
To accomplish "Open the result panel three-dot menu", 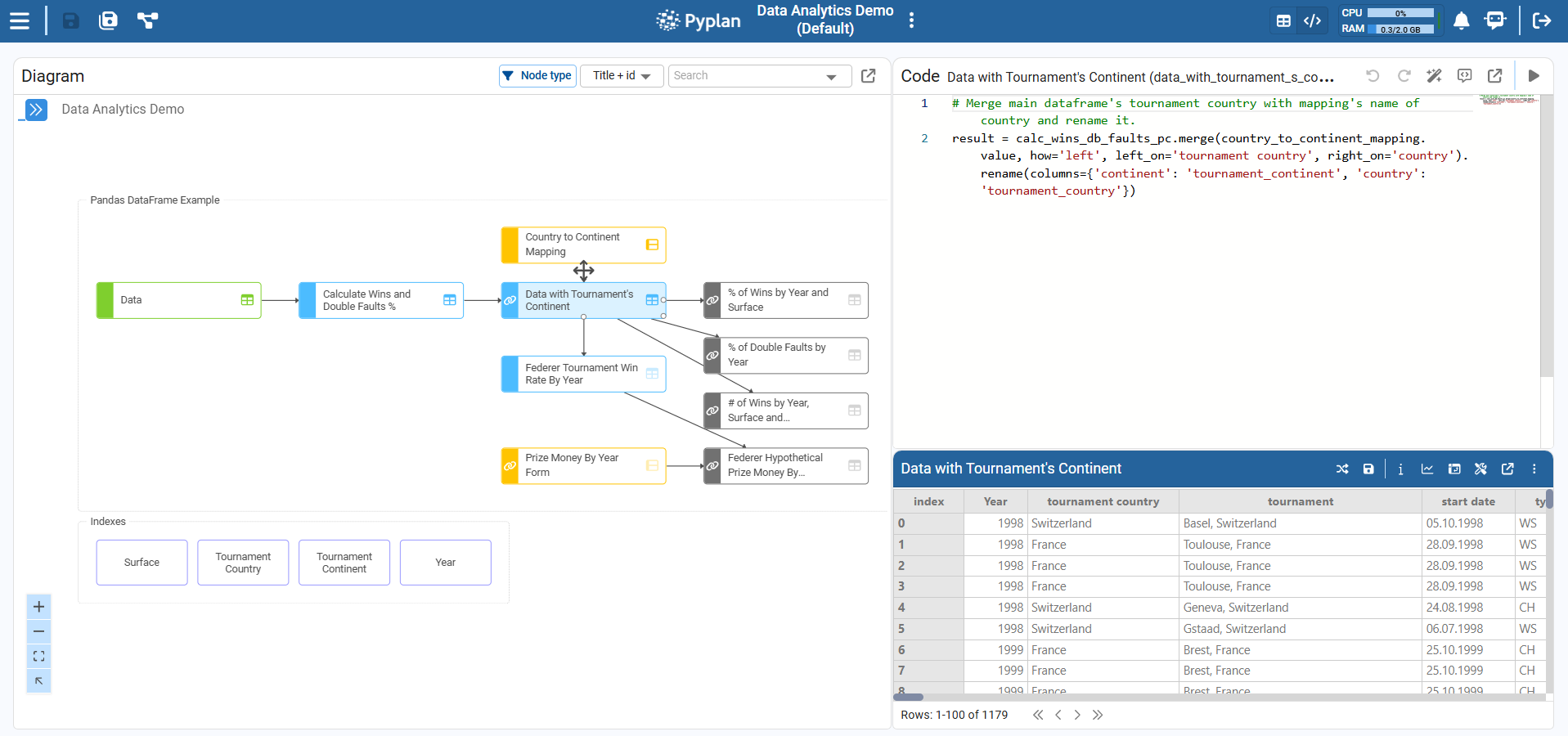I will tap(1534, 469).
